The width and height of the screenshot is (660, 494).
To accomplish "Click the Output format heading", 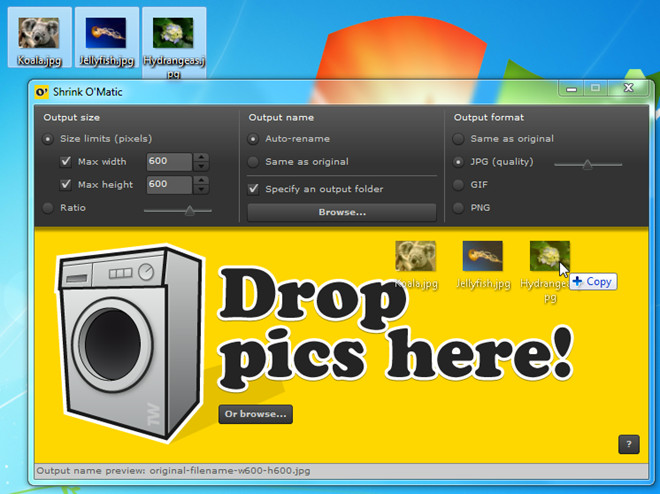I will (489, 117).
